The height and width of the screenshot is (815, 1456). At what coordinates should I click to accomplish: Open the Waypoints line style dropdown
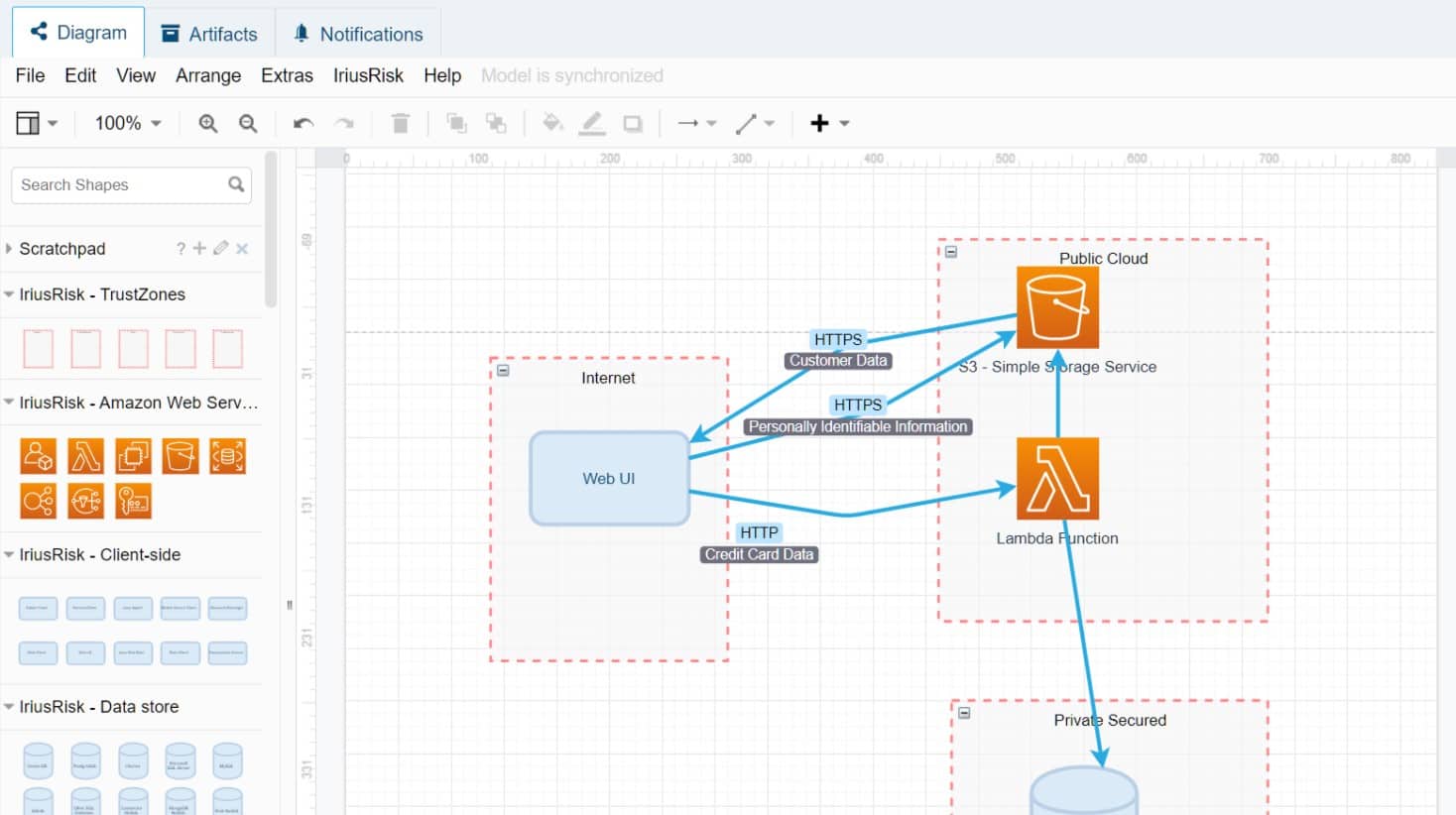pyautogui.click(x=755, y=123)
